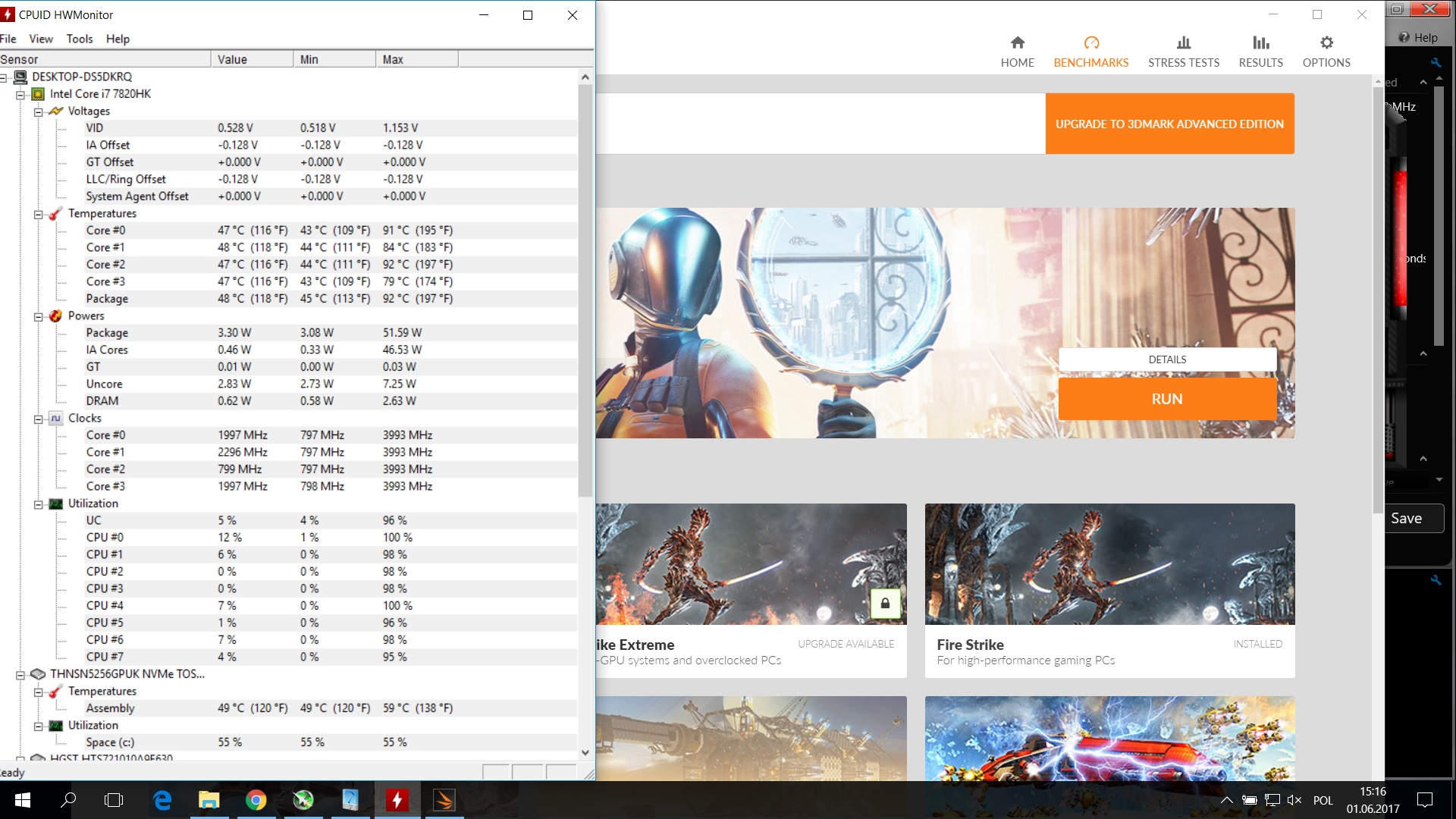The width and height of the screenshot is (1456, 819).
Task: Open Results bar chart icon
Action: click(1260, 43)
